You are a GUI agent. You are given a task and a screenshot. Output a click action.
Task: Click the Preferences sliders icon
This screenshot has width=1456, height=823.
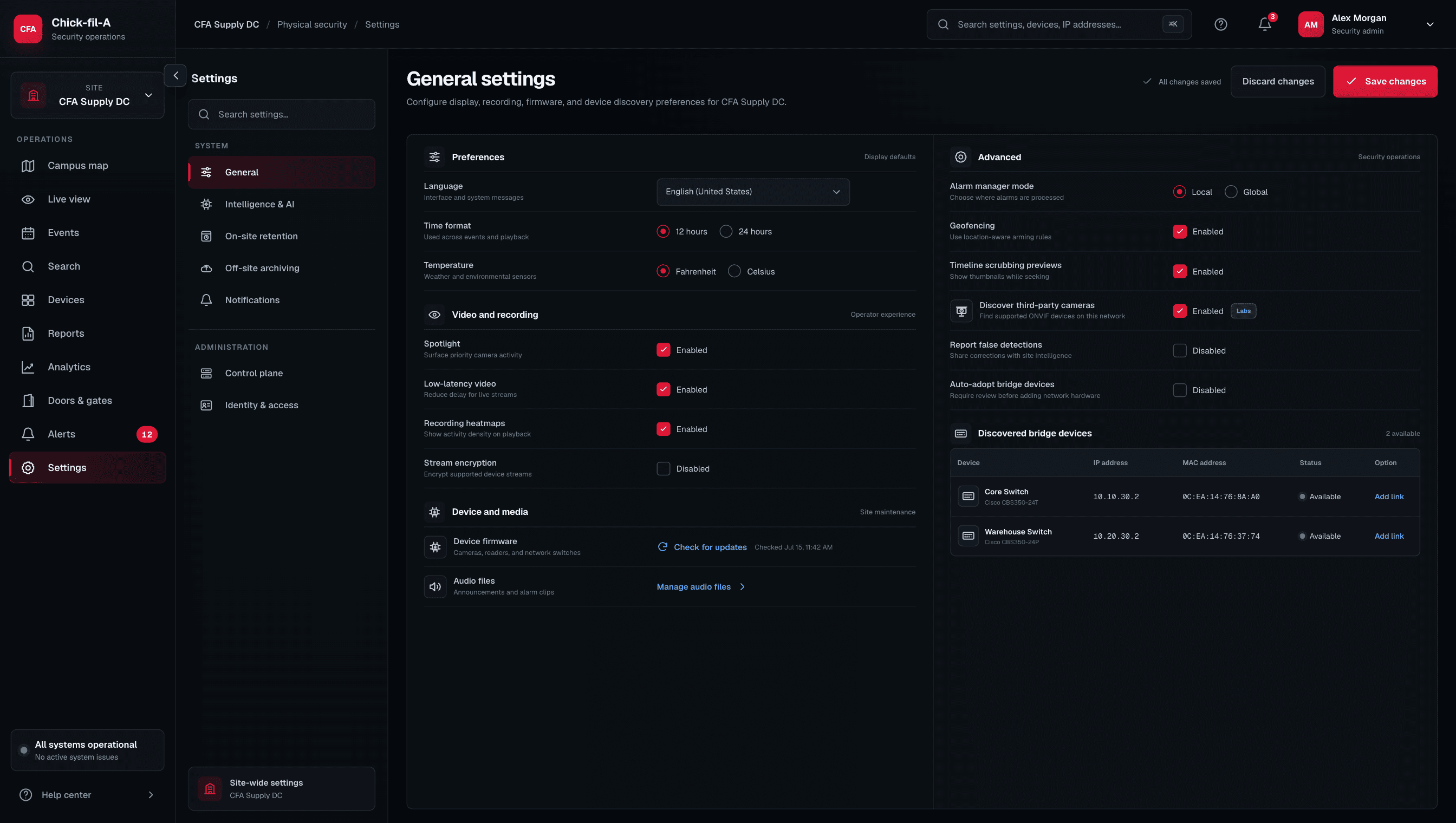[434, 156]
